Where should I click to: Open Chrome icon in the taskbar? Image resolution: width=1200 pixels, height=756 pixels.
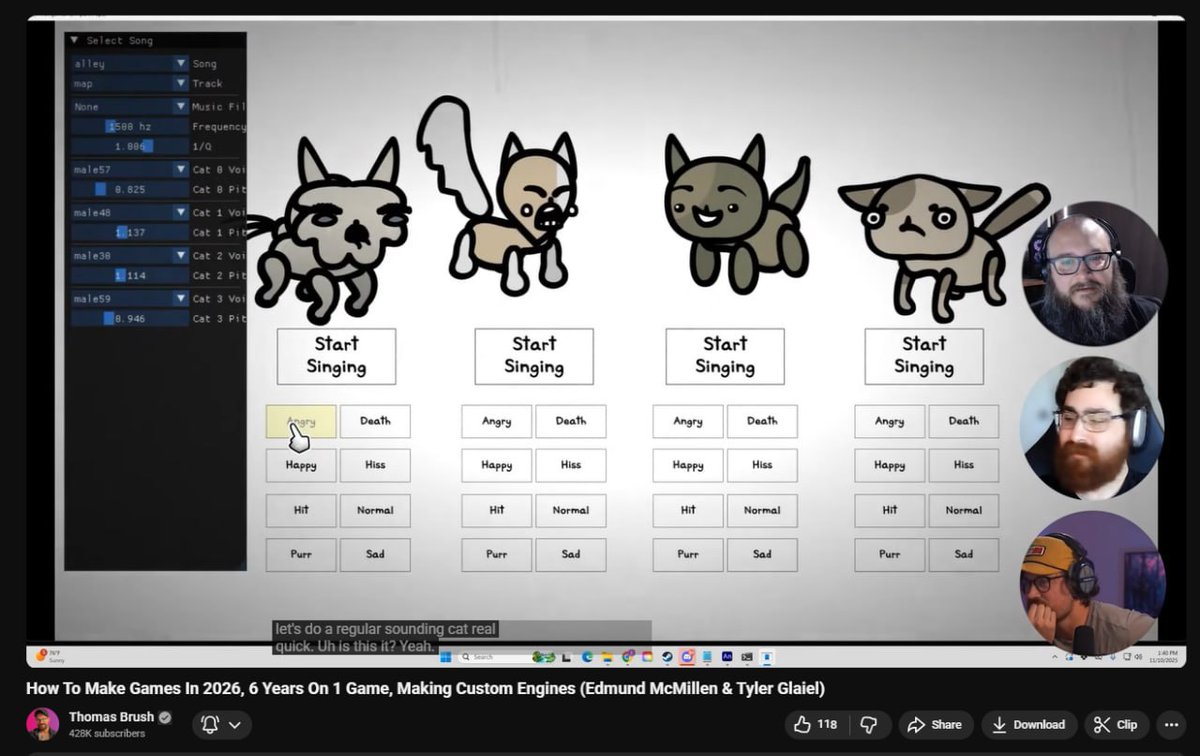(628, 657)
